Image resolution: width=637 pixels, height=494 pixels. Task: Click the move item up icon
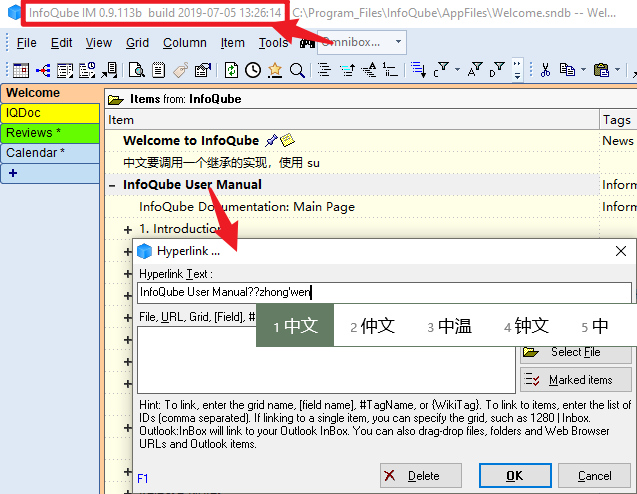[347, 70]
